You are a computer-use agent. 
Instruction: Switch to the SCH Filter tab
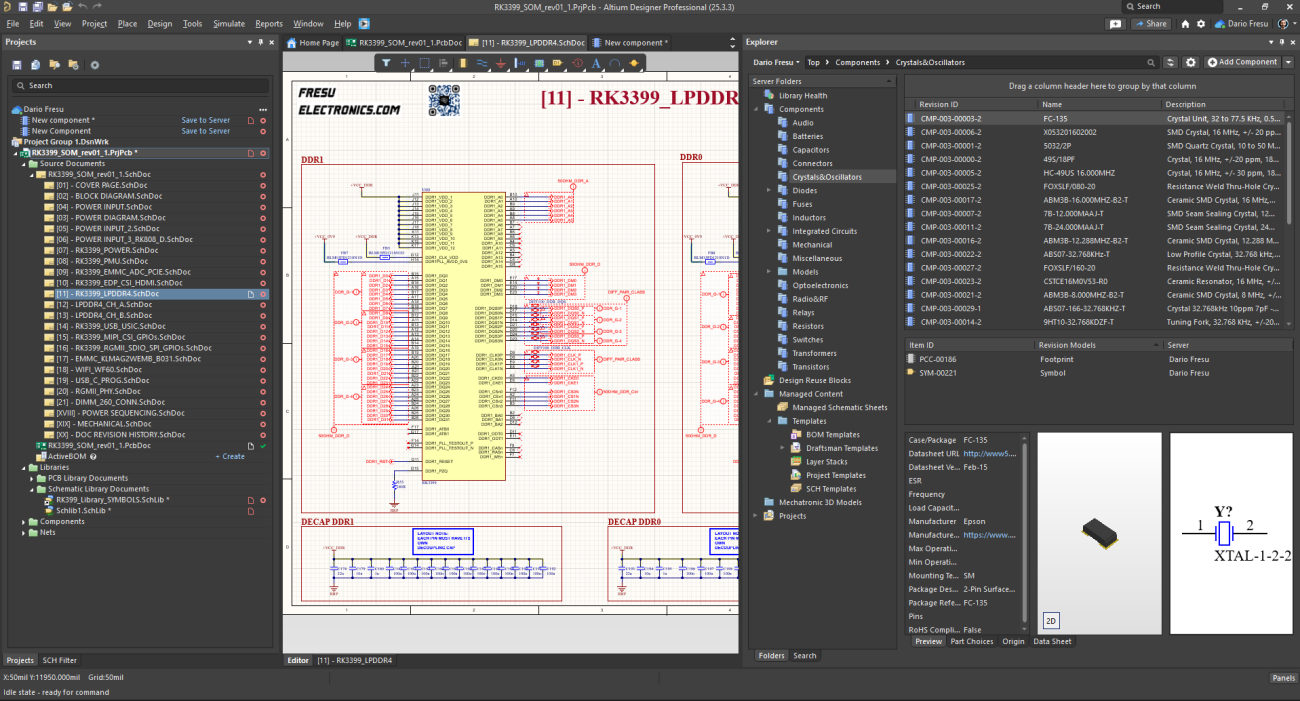(59, 660)
